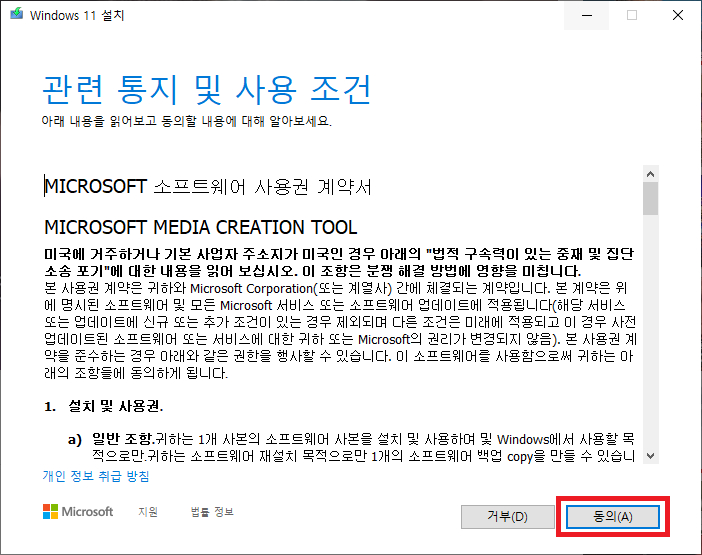Click the 거부(D) decline button
The width and height of the screenshot is (702, 555).
508,517
